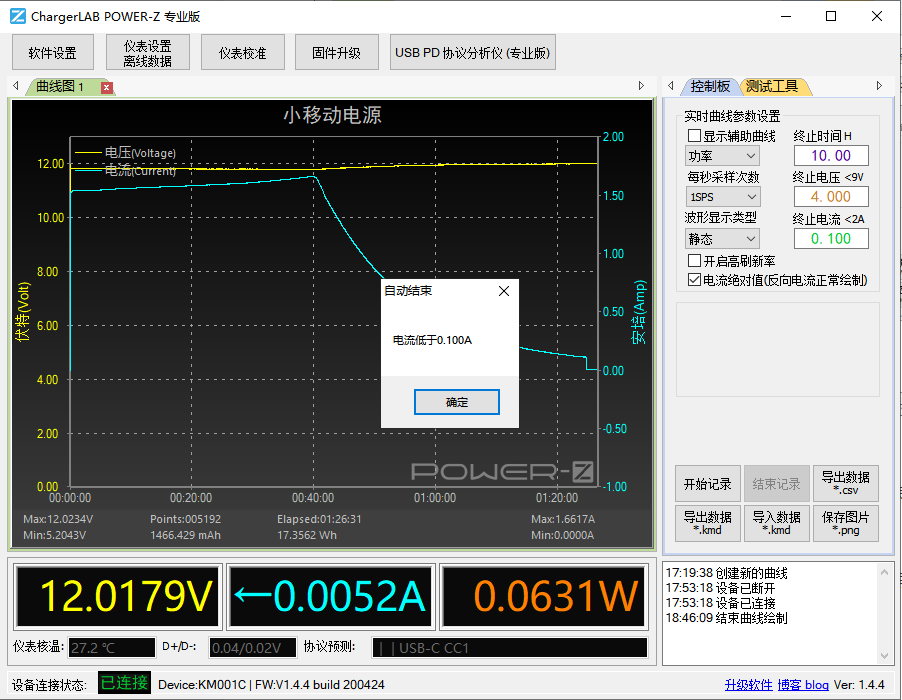Click the 升级软件 link in the status bar

tap(749, 684)
